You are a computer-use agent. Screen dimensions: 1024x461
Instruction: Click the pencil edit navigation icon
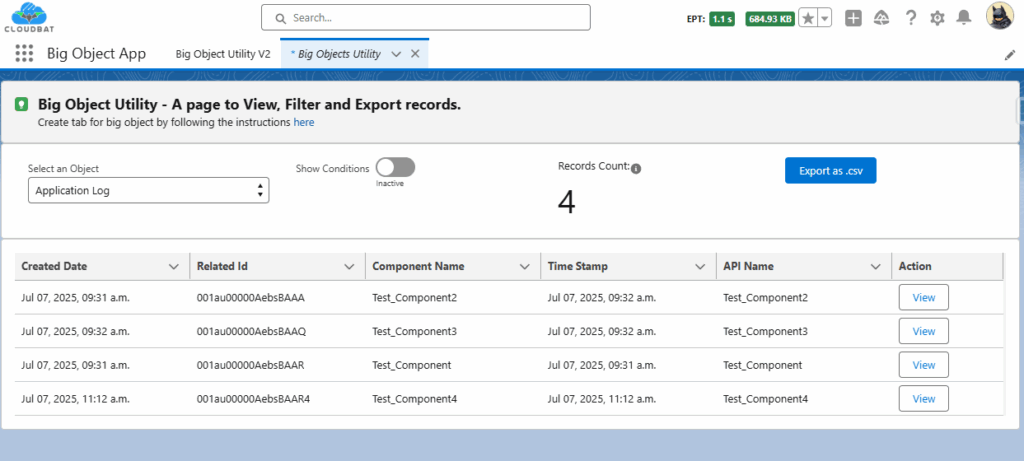point(1009,54)
